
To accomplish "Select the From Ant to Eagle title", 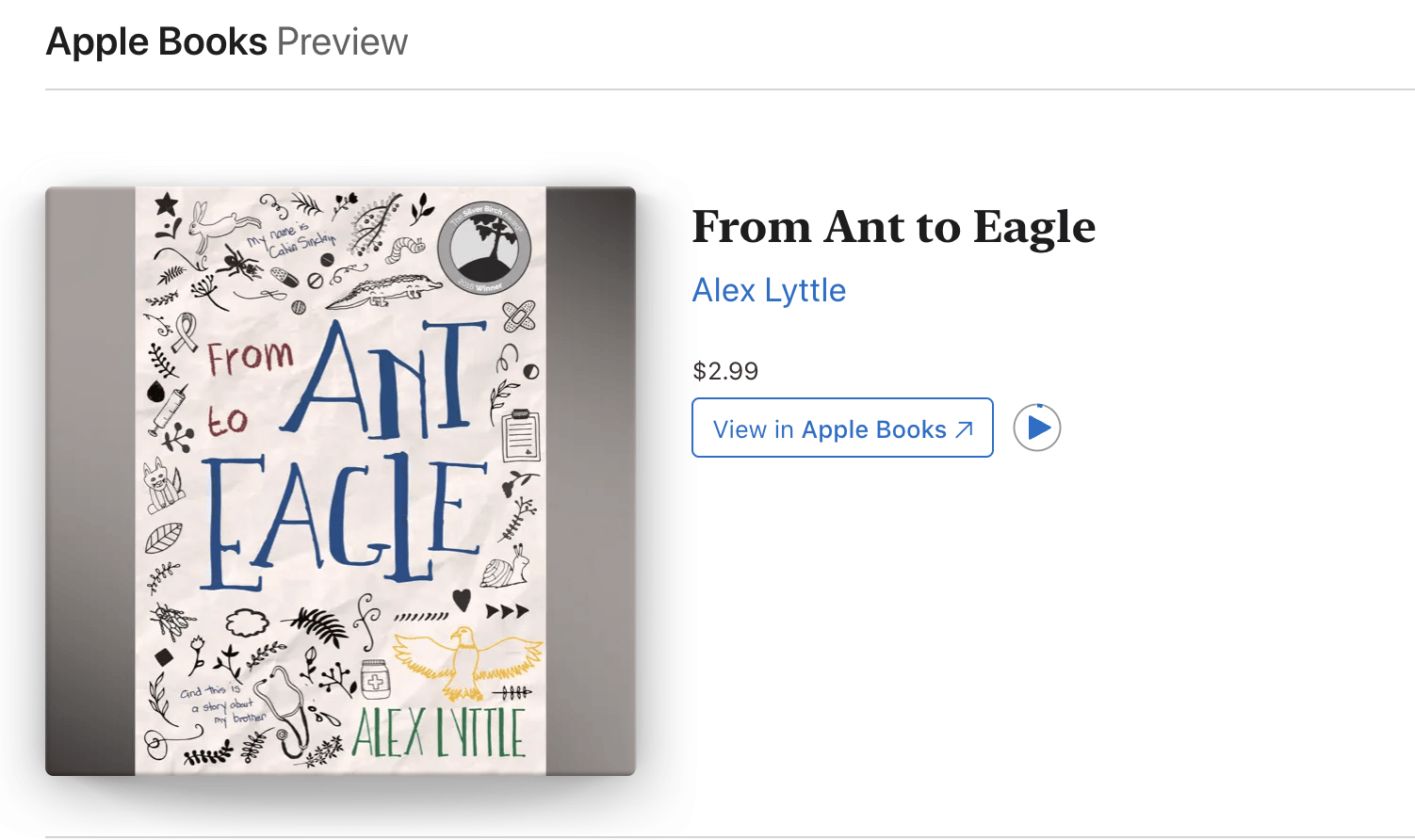I will point(893,227).
